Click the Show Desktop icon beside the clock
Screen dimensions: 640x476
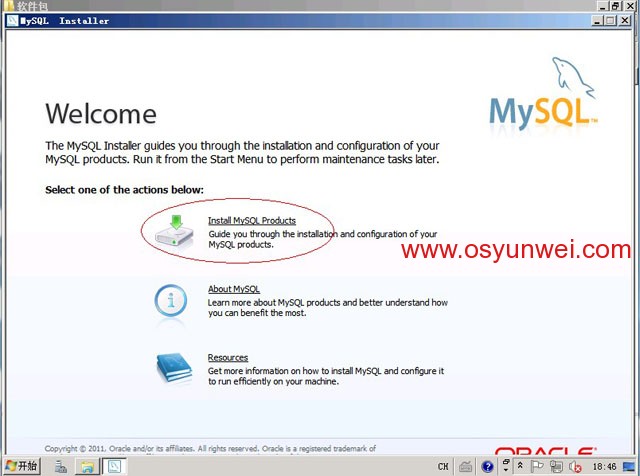[x=629, y=466]
